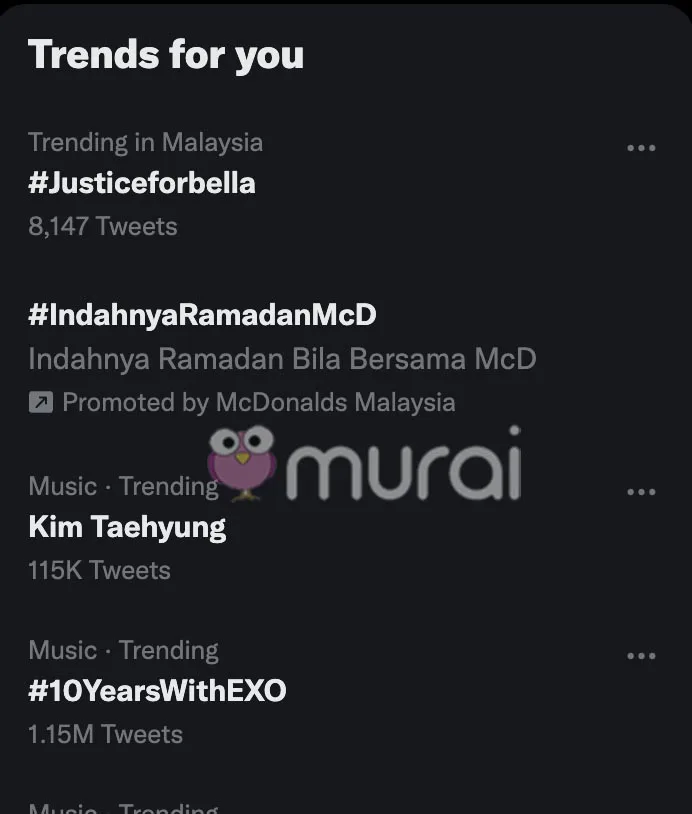Click 'Music · Trending' above #10YearsWithEXO

pos(123,651)
